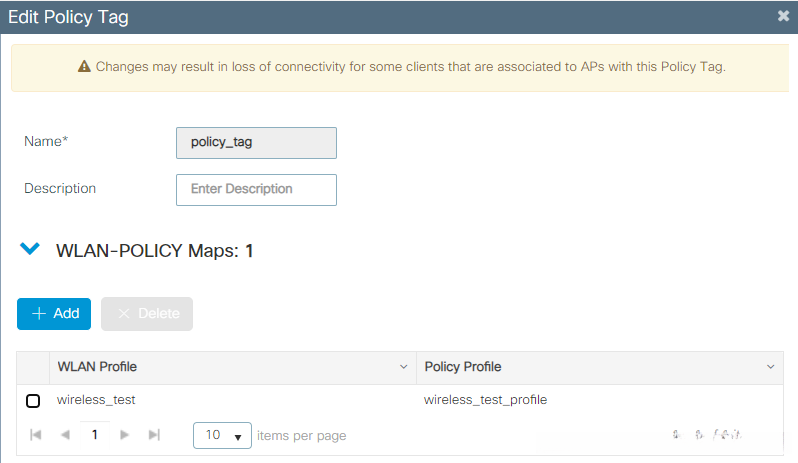798x463 pixels.
Task: Tick the wireless_test row checkbox
Action: pos(33,400)
